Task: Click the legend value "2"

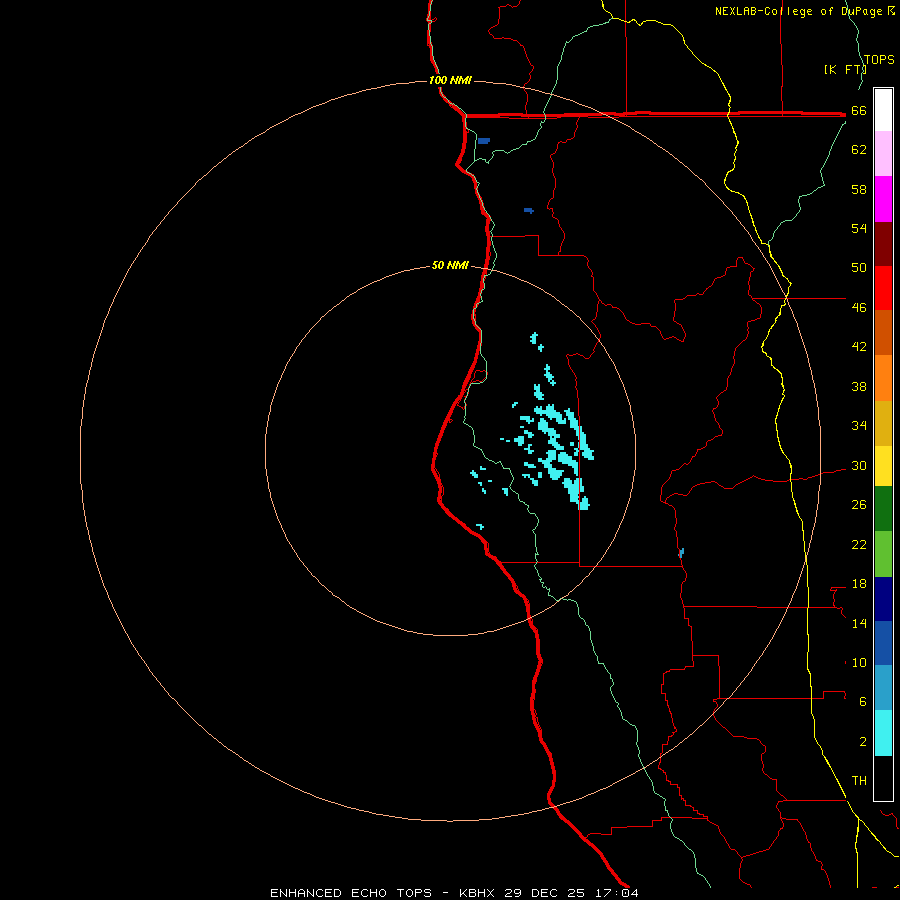Action: [863, 742]
